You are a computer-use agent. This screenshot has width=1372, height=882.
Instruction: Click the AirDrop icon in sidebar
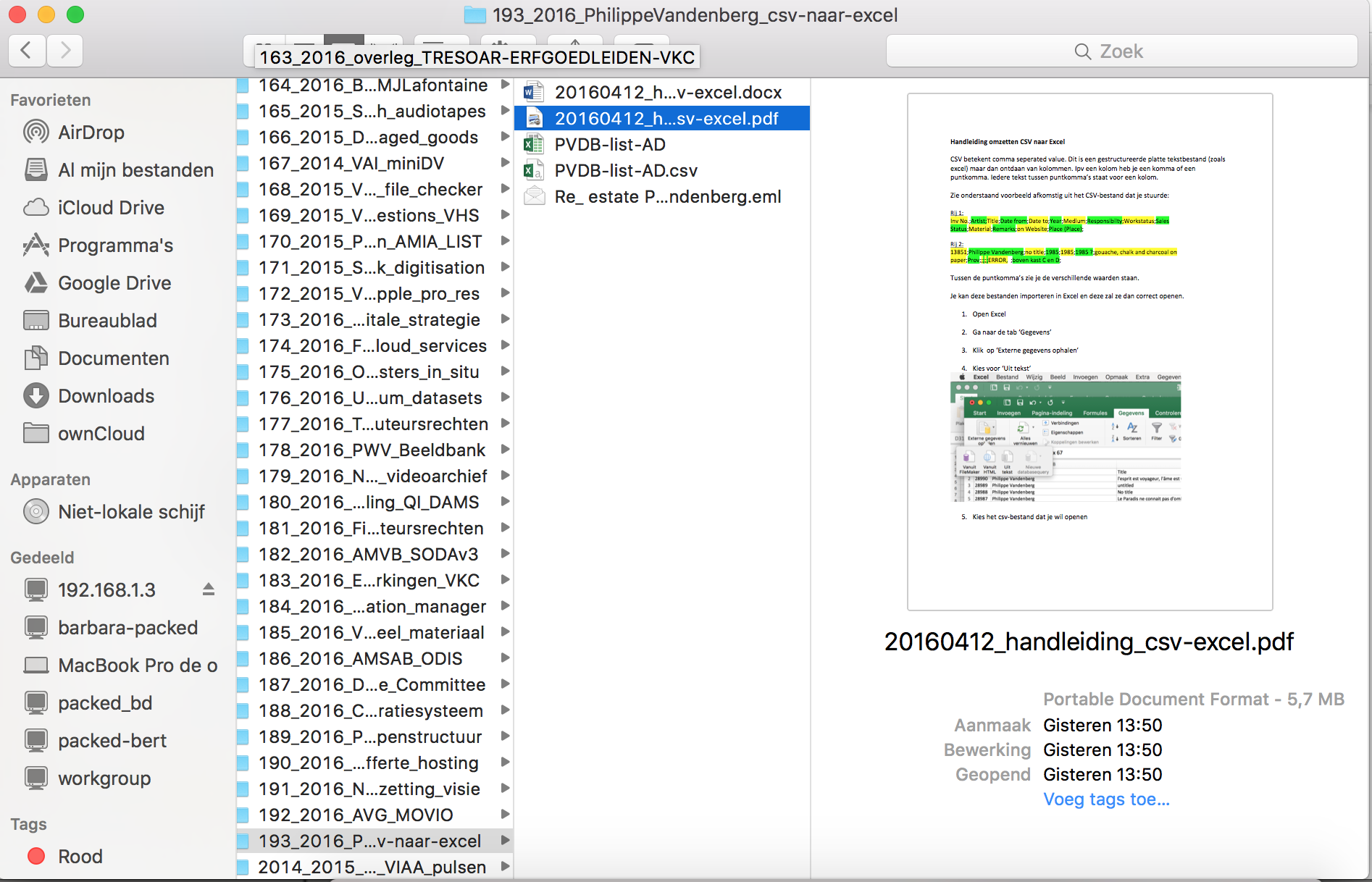click(x=36, y=133)
